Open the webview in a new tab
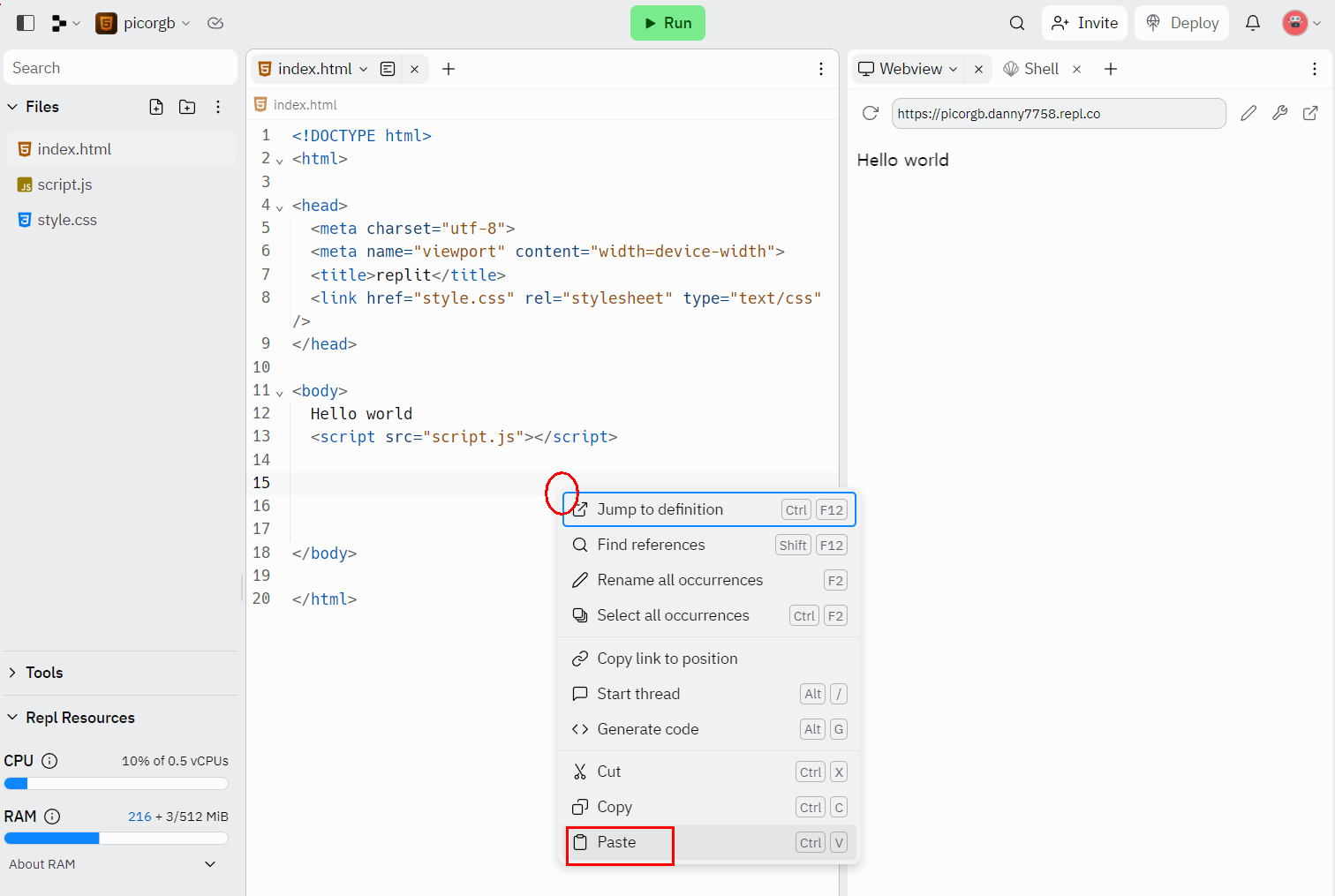The height and width of the screenshot is (896, 1335). (x=1310, y=113)
